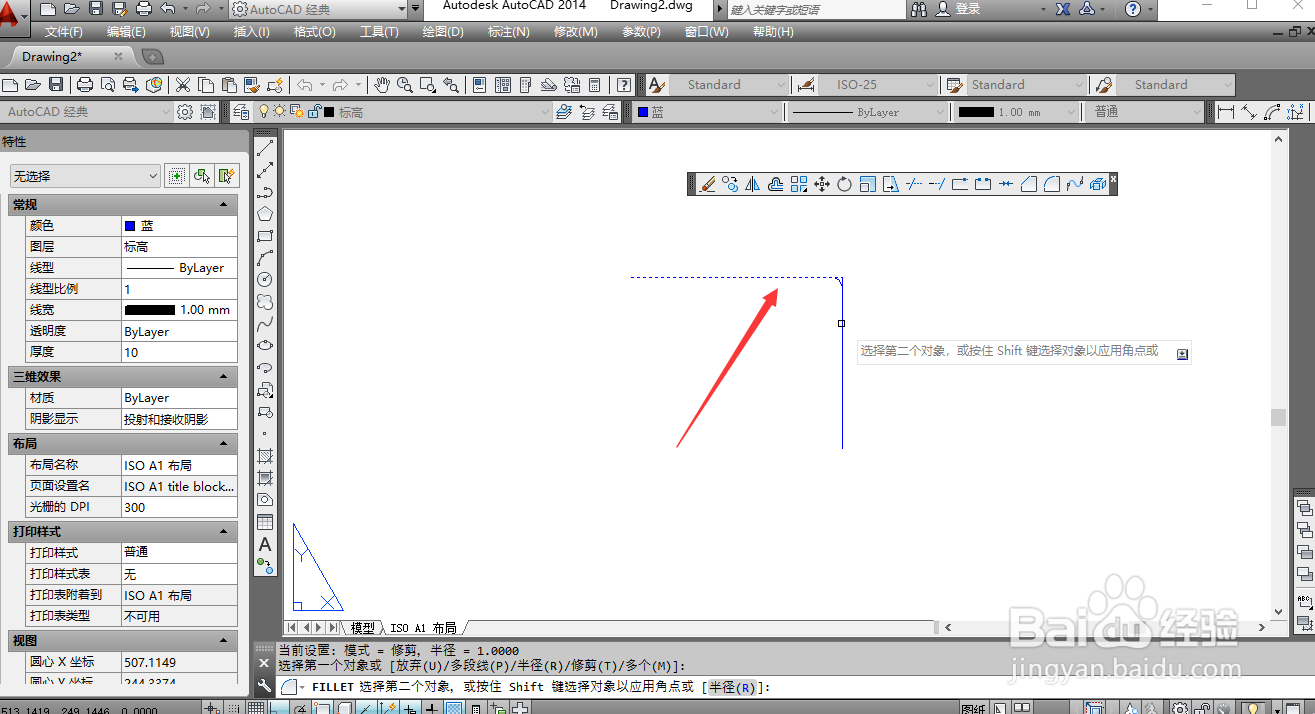Toggle the layer lightbulb on/off icon
Image resolution: width=1315 pixels, height=714 pixels.
pyautogui.click(x=264, y=112)
